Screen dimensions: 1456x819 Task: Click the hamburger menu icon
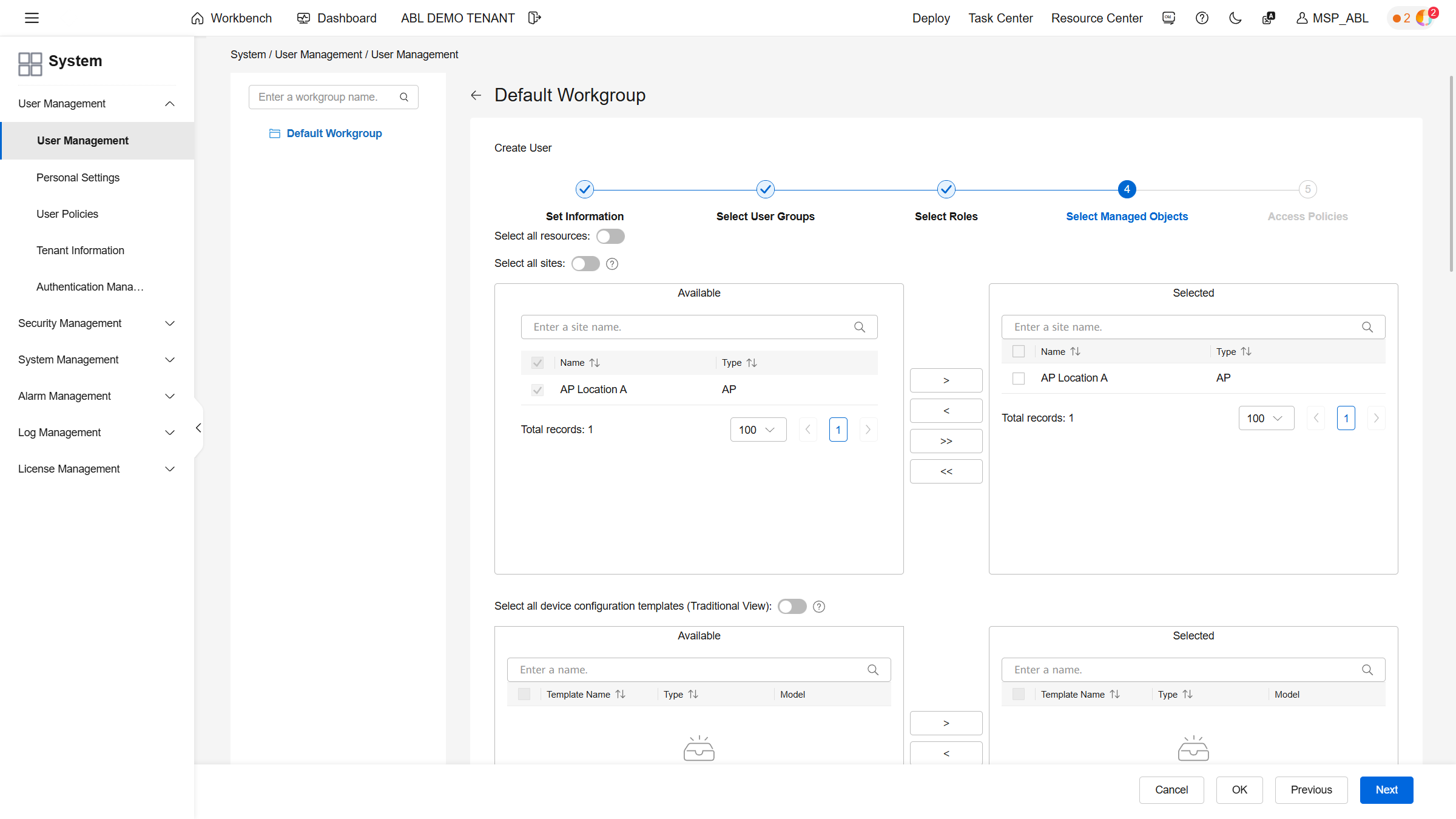(32, 18)
